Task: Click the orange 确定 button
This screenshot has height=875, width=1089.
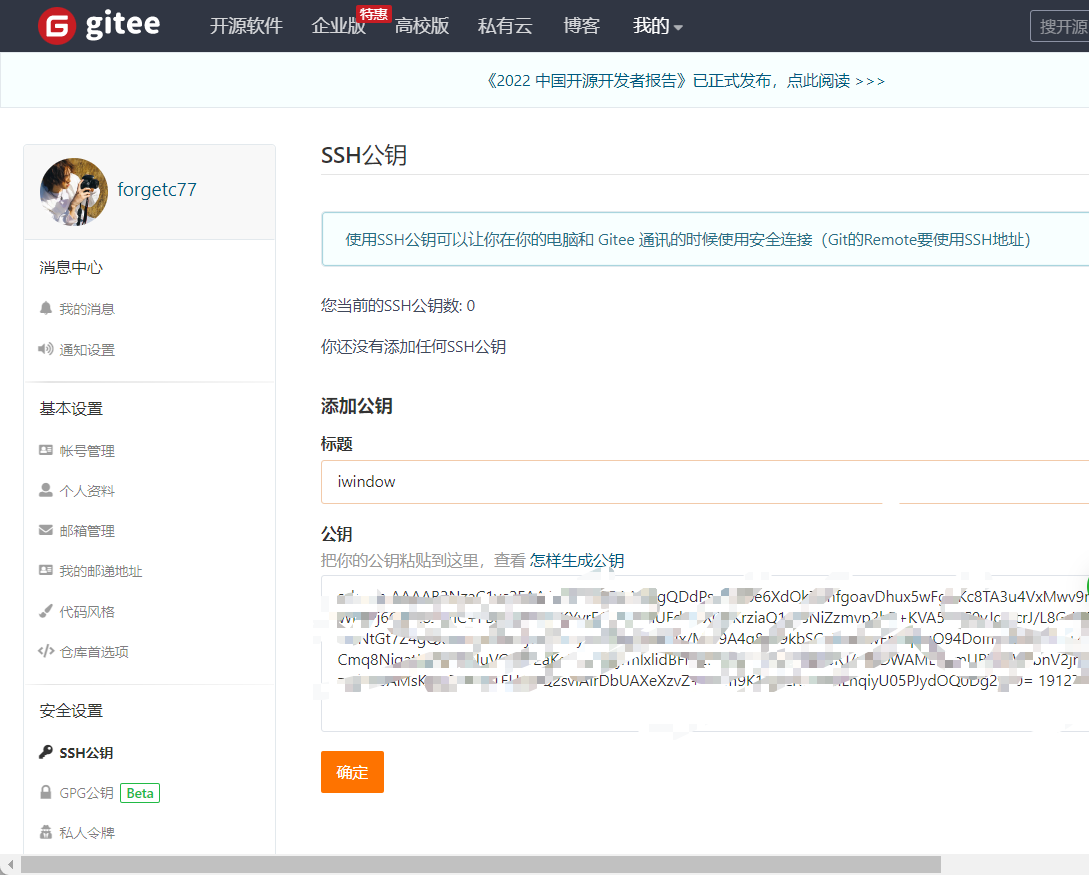Action: pos(352,772)
